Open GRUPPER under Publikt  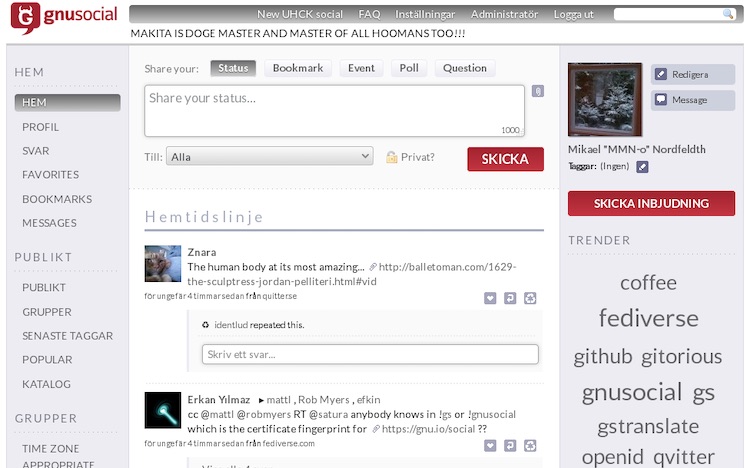[x=47, y=312]
